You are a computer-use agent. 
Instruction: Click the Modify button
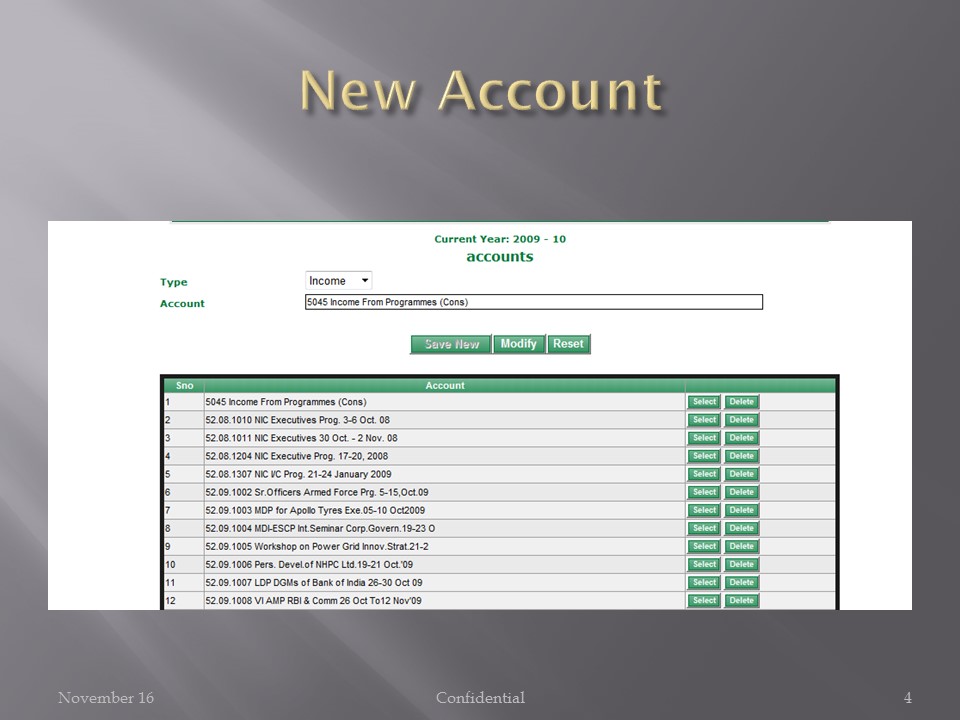point(520,343)
